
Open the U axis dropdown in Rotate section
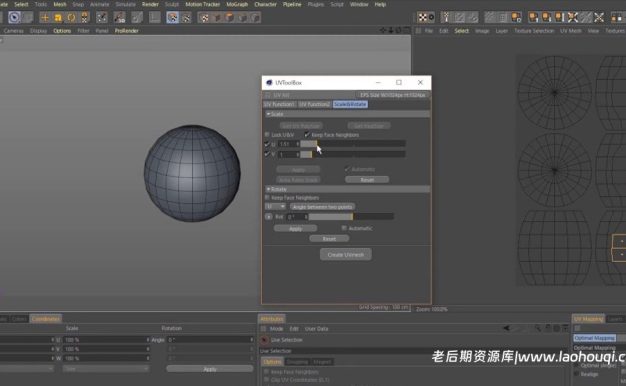tap(275, 206)
